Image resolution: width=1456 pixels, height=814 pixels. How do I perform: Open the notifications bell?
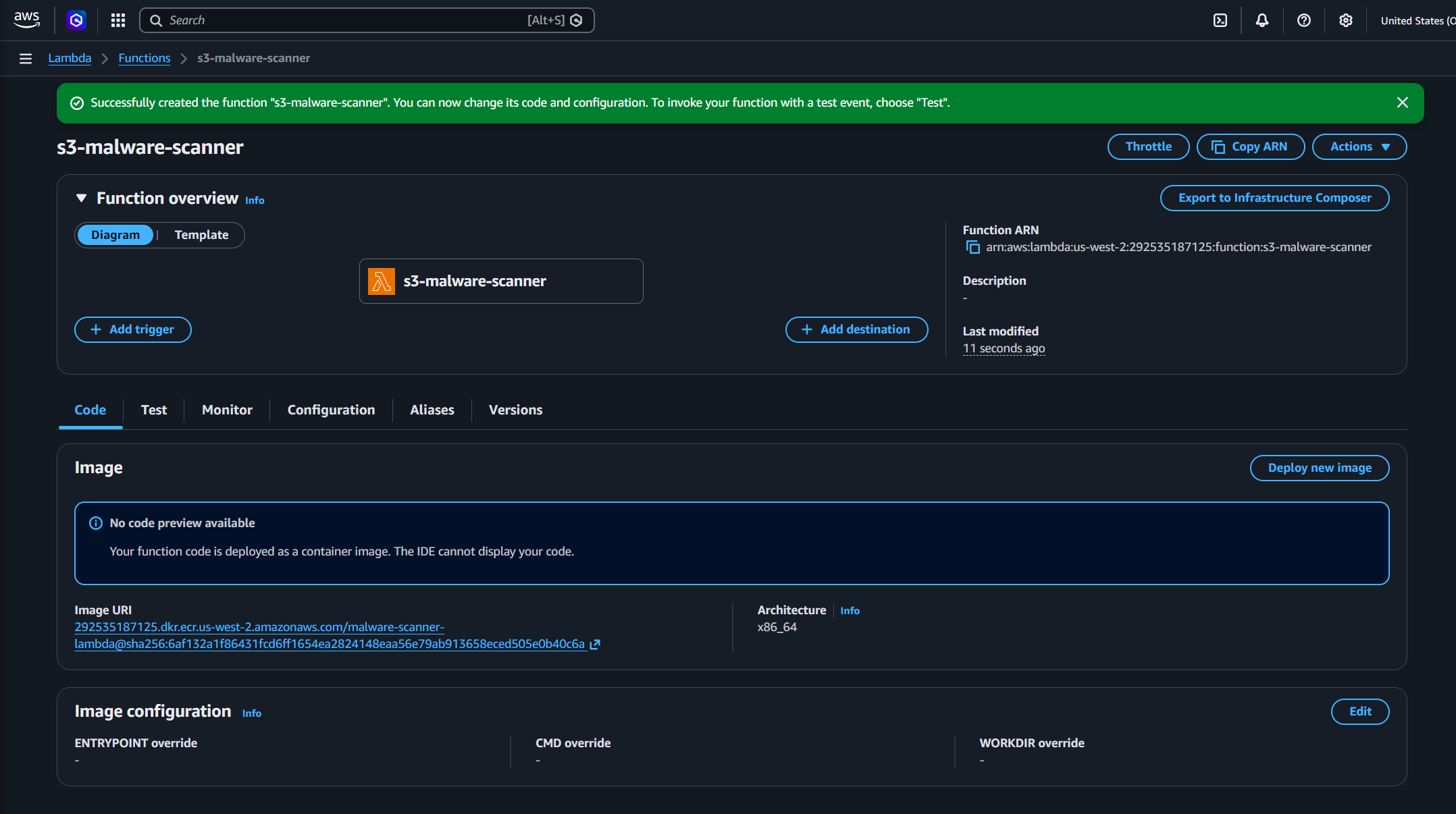tap(1262, 20)
